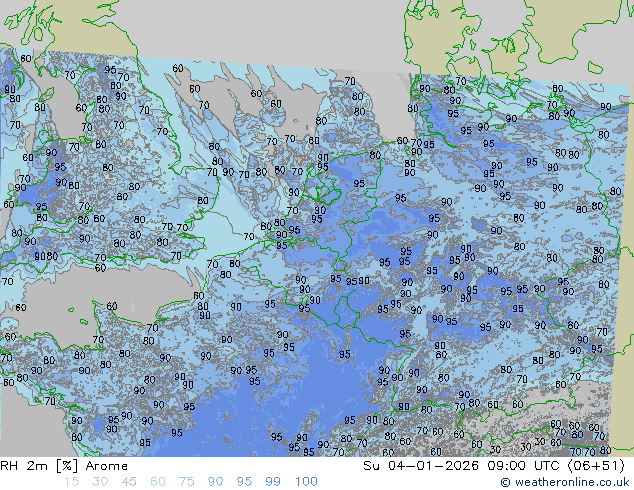The height and width of the screenshot is (490, 634).
Task: Click the '09:00 UTC' time label
Action: tap(526, 466)
